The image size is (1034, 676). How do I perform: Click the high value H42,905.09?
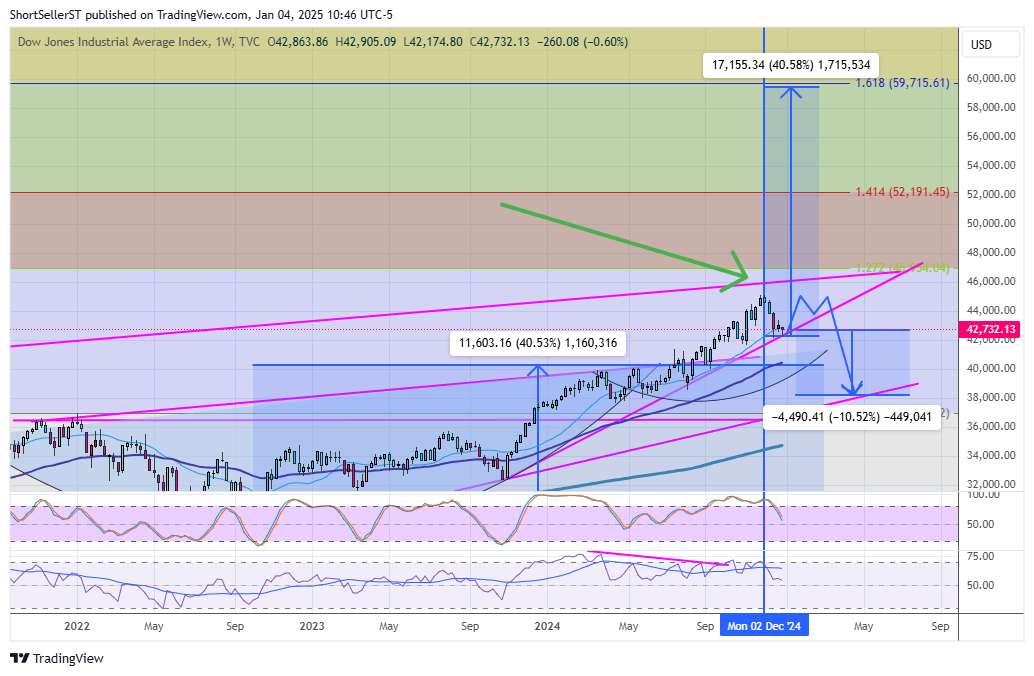pyautogui.click(x=366, y=42)
